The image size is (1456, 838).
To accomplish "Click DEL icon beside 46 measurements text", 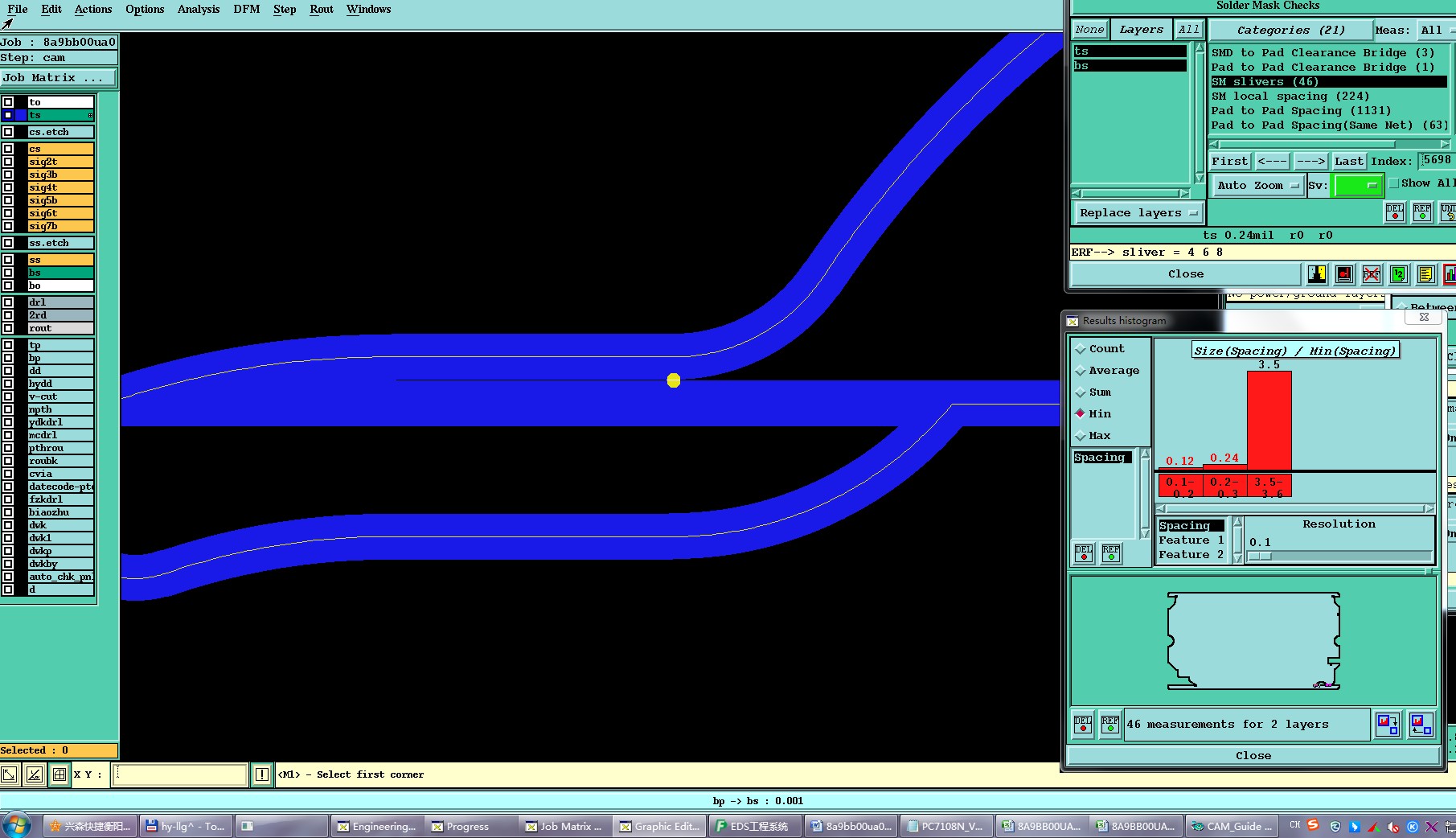I will [1083, 724].
